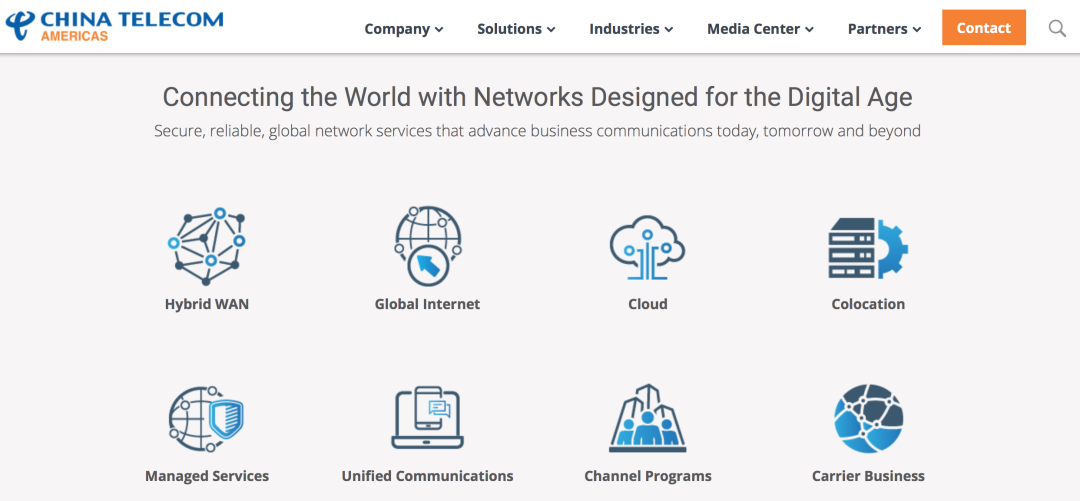1080x501 pixels.
Task: Expand the Partners menu
Action: pos(884,29)
